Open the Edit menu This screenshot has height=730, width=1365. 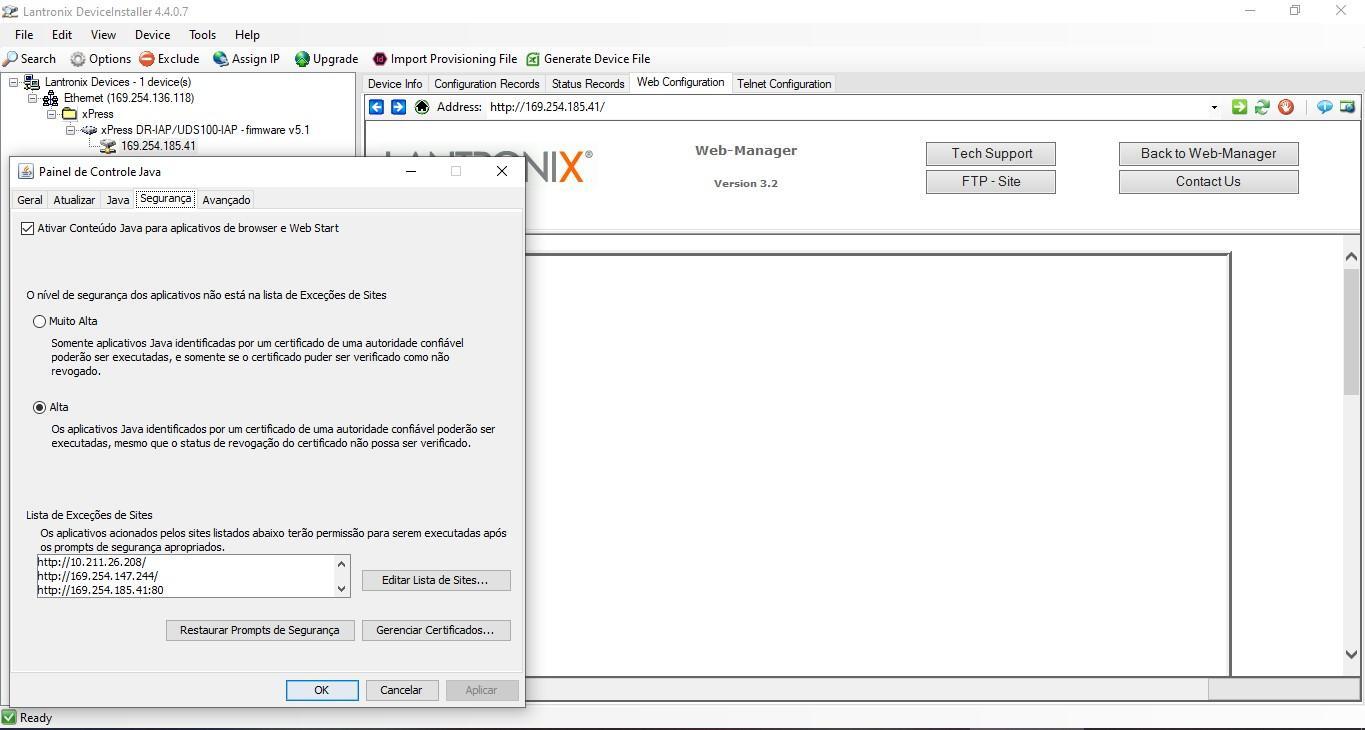click(x=62, y=34)
